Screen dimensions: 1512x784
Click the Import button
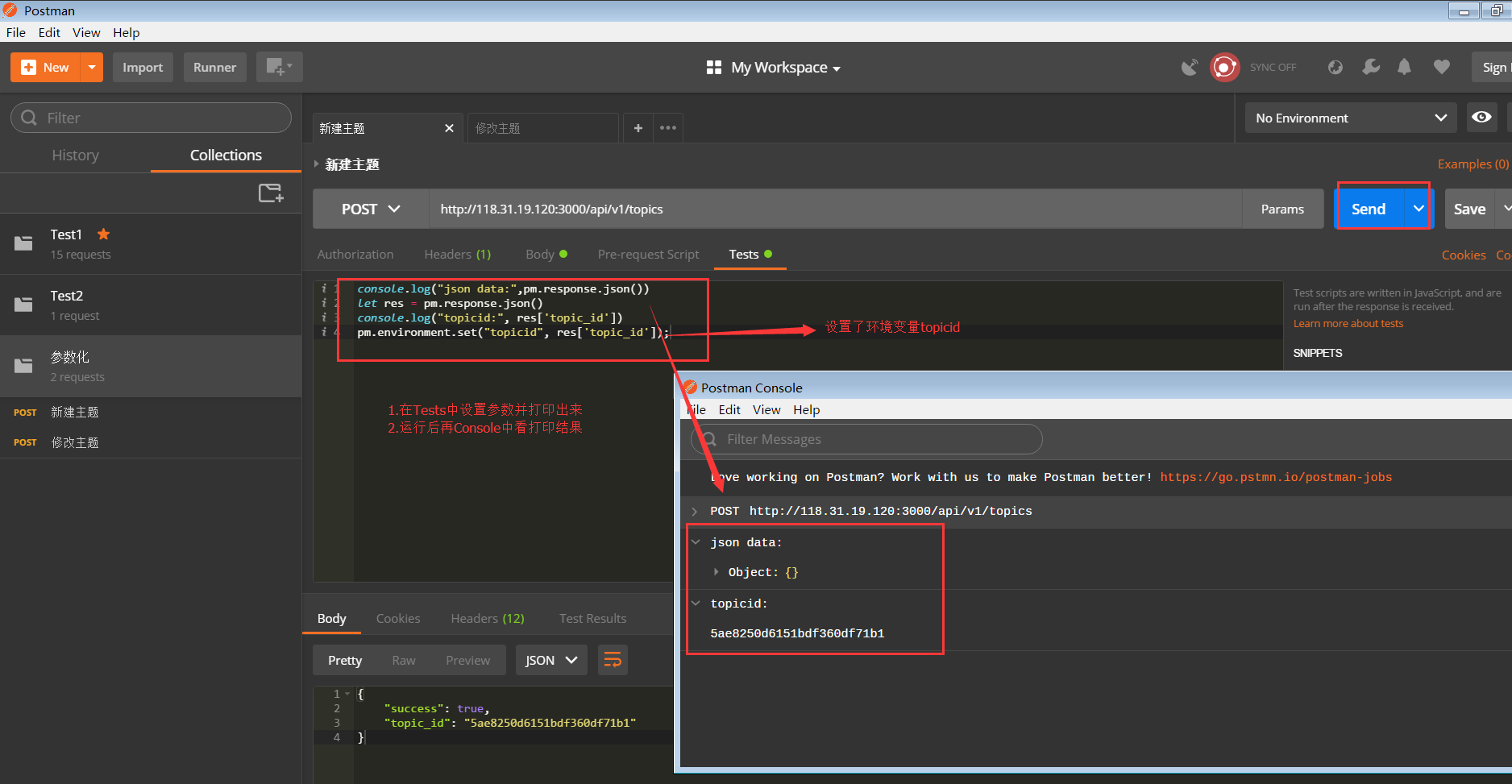click(x=143, y=68)
